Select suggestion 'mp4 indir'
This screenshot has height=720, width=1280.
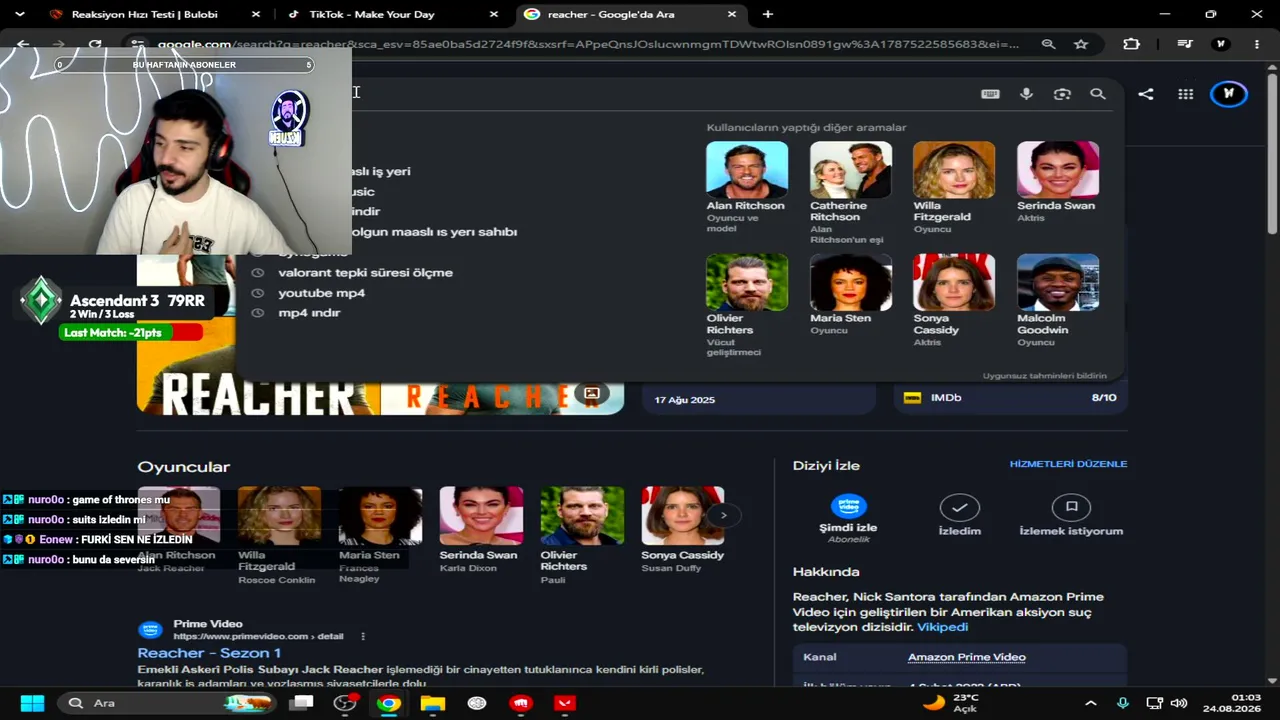309,313
